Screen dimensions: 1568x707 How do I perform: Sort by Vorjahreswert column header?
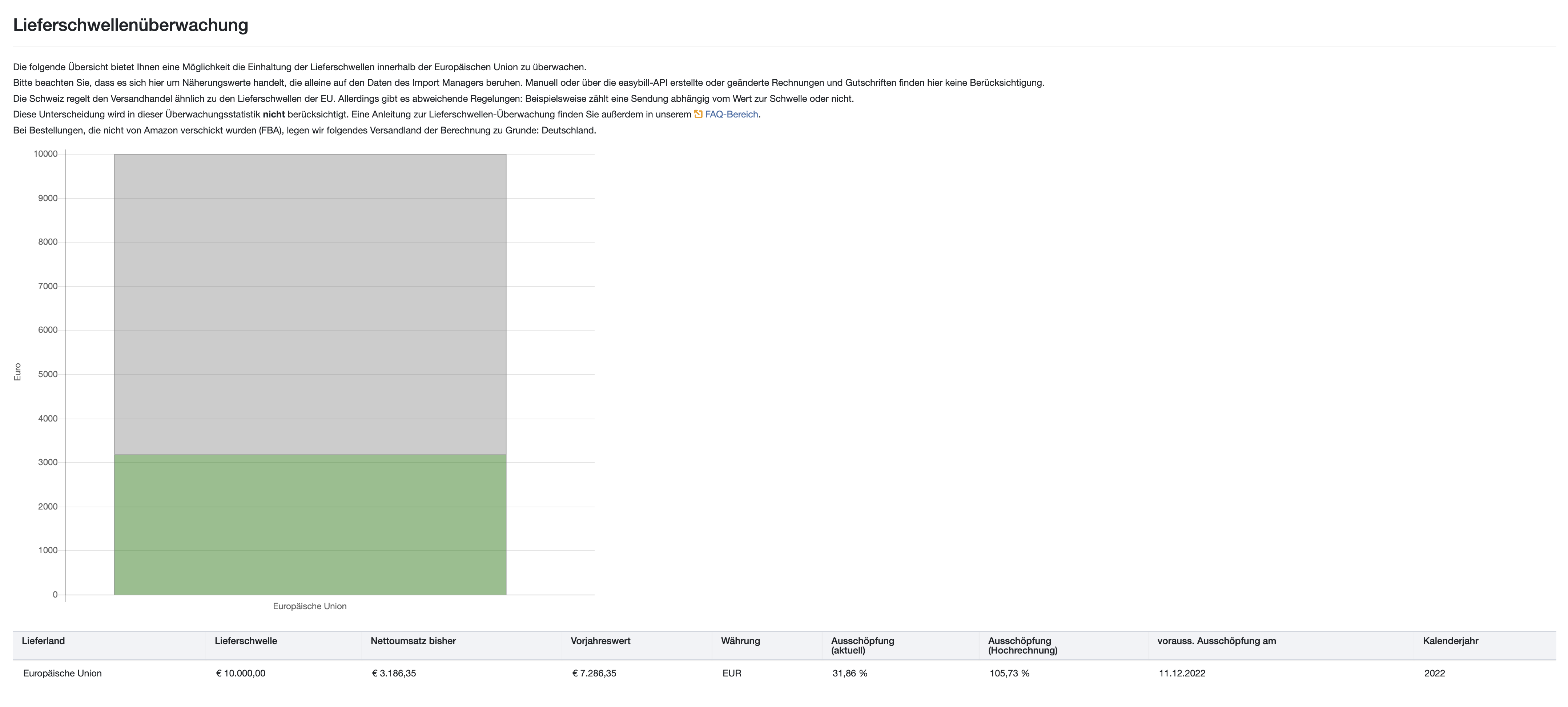click(600, 640)
